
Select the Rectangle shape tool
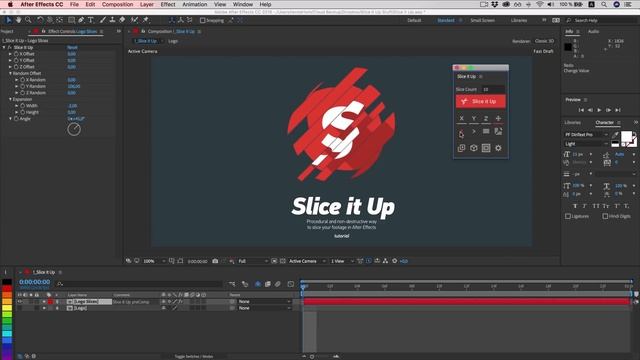(x=71, y=20)
